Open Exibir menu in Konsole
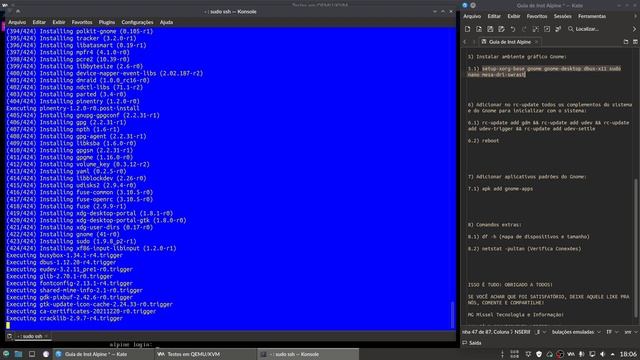Screen dimensions: 640x360 [59, 22]
